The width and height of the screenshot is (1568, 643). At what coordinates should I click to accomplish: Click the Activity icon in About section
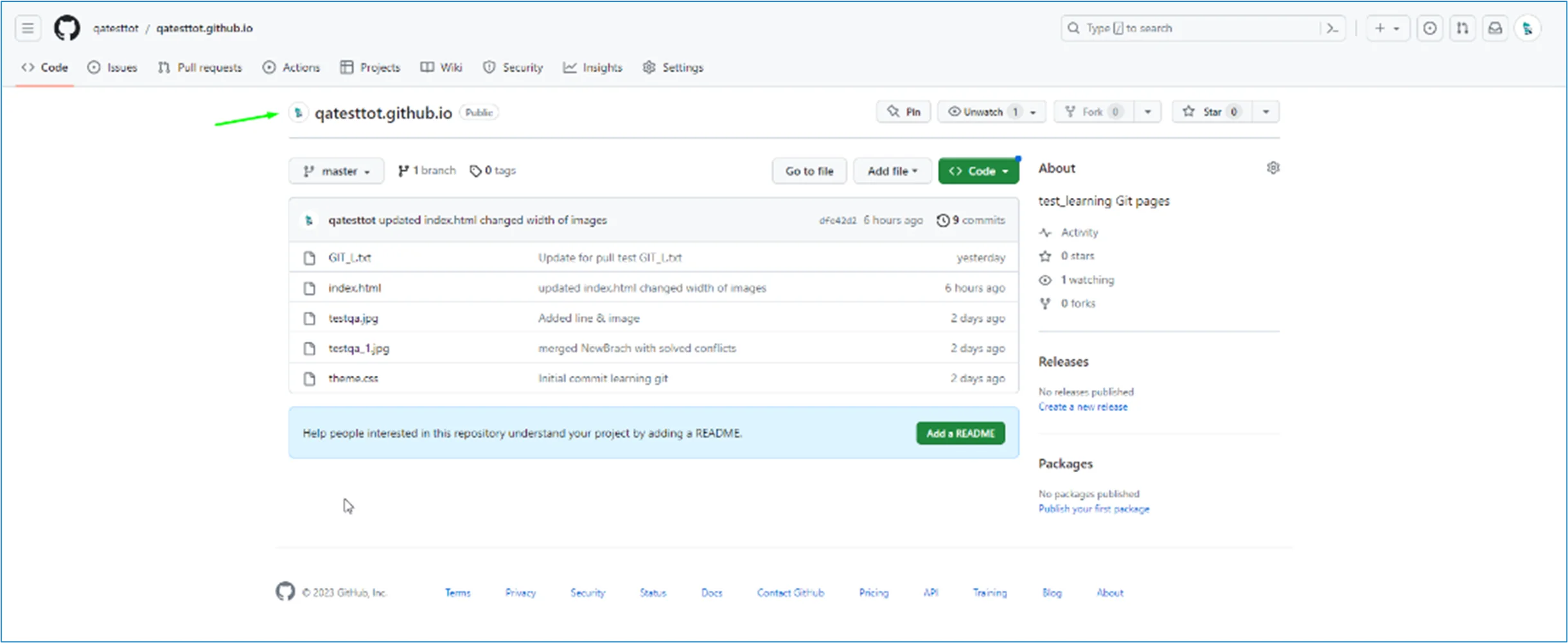(x=1046, y=232)
